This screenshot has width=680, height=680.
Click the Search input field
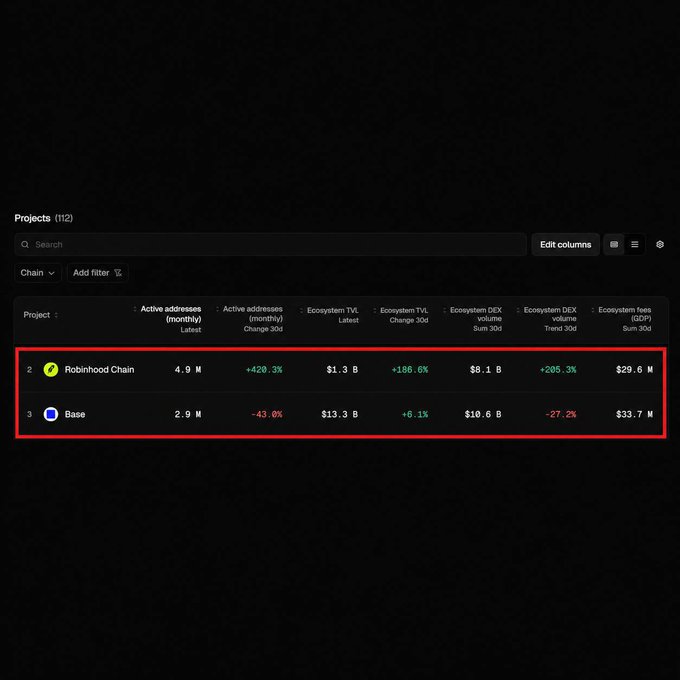(271, 245)
